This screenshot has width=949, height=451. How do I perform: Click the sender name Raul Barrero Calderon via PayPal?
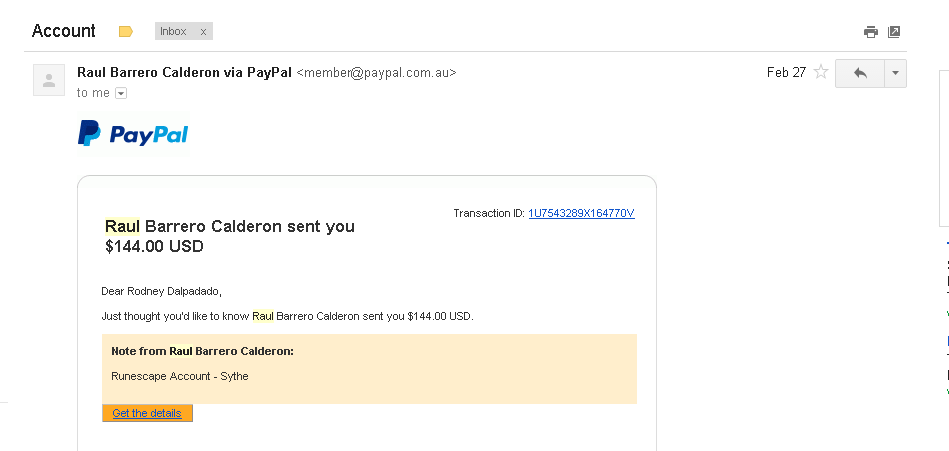pos(185,73)
